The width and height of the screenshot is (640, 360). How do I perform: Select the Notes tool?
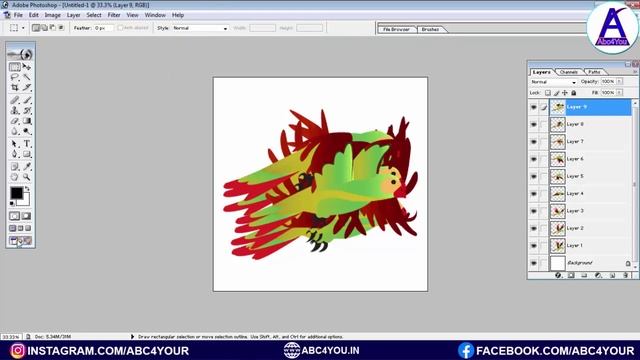15,167
